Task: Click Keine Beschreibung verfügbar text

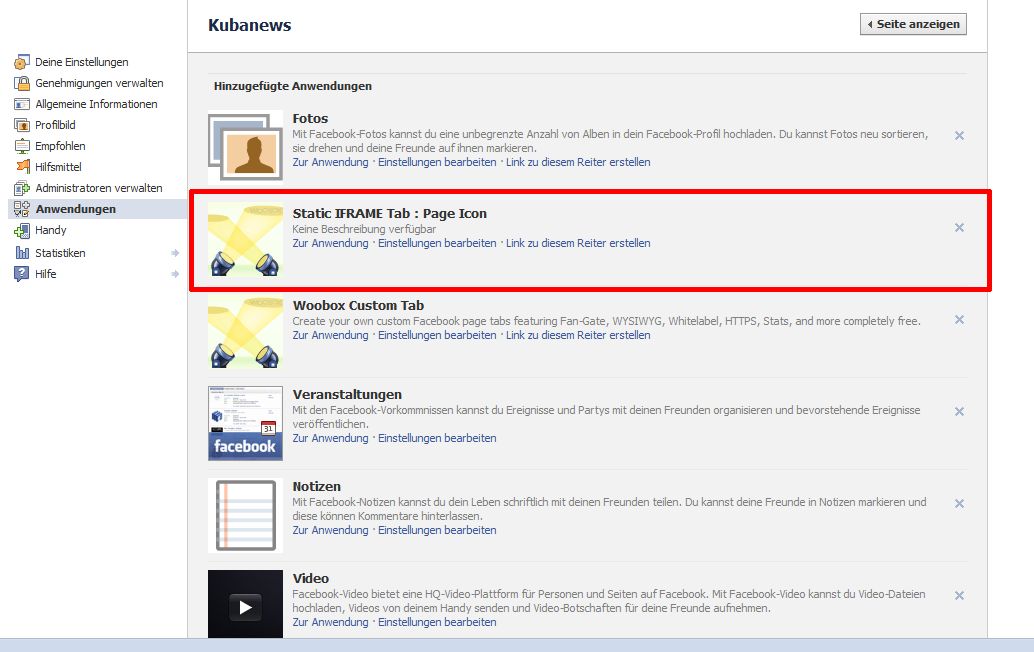Action: pos(364,229)
